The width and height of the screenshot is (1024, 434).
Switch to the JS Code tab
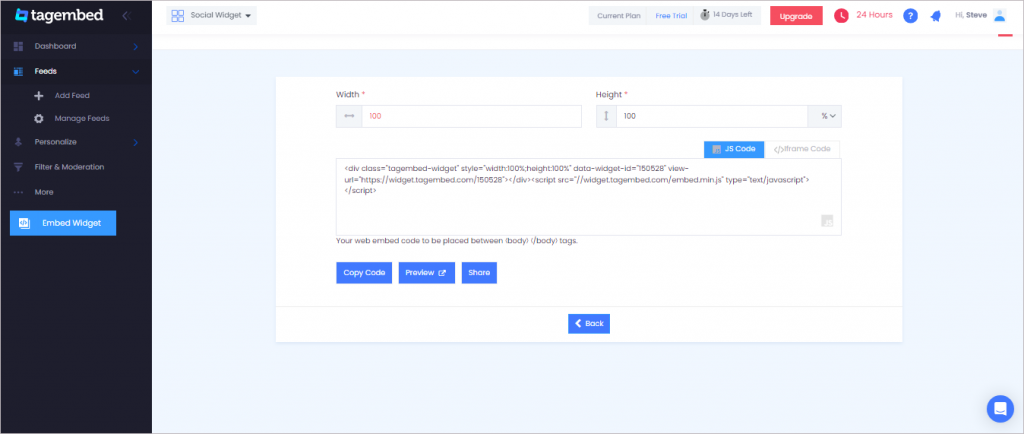pyautogui.click(x=734, y=149)
